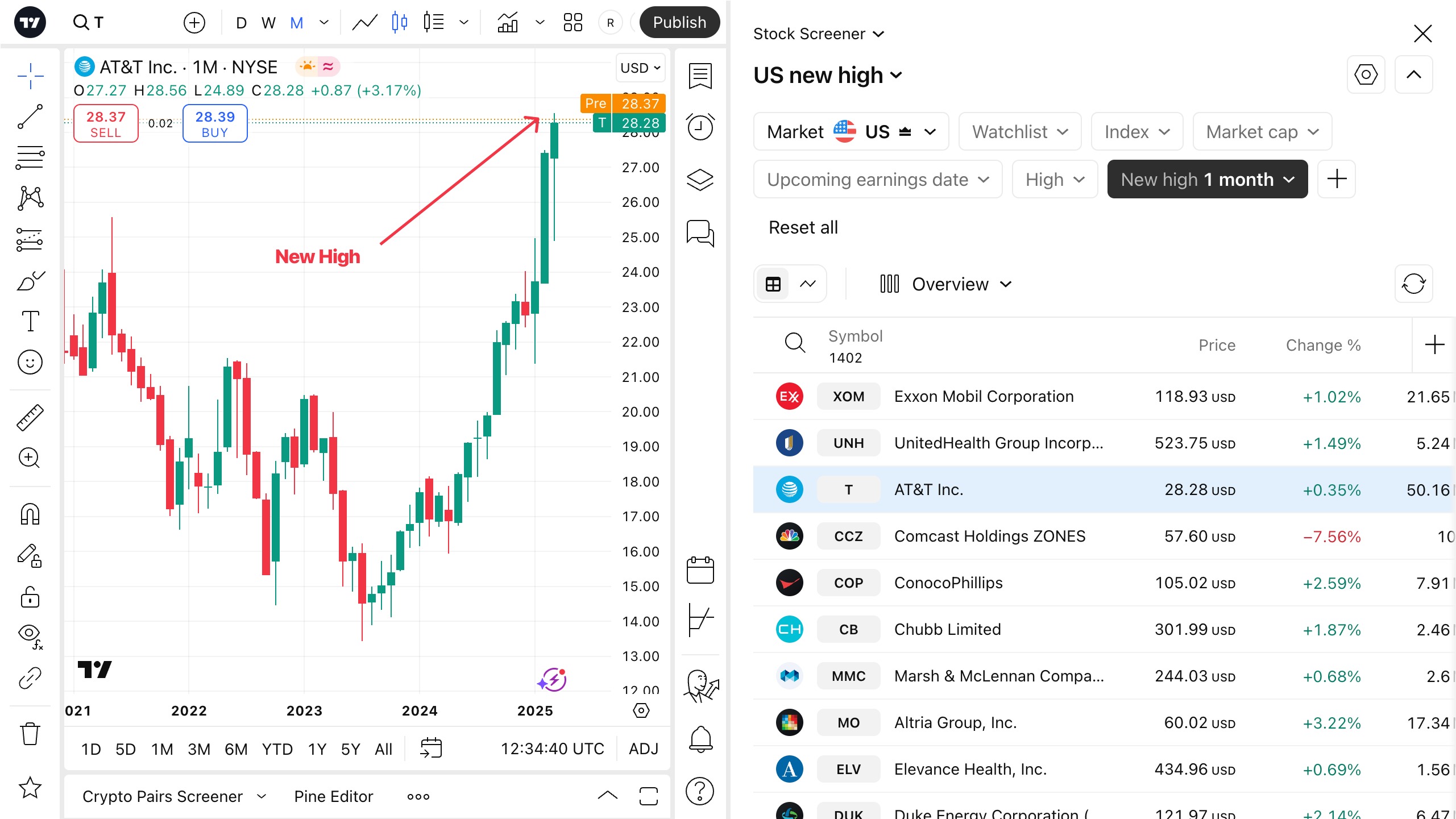This screenshot has height=819, width=1456.
Task: Open the watchlist panel icon
Action: point(700,76)
